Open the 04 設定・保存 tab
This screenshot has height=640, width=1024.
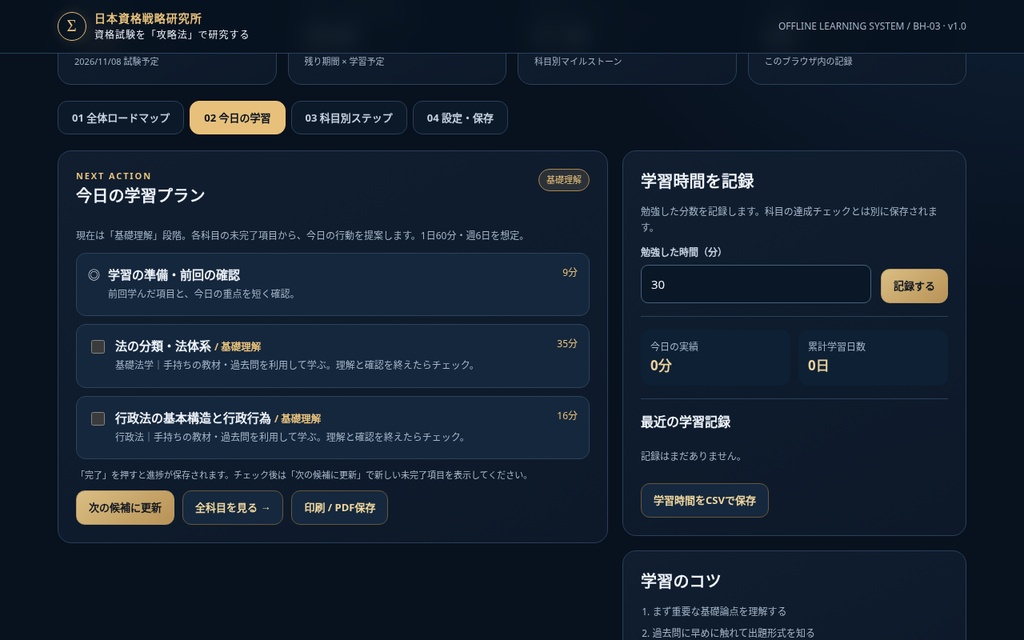tap(460, 118)
